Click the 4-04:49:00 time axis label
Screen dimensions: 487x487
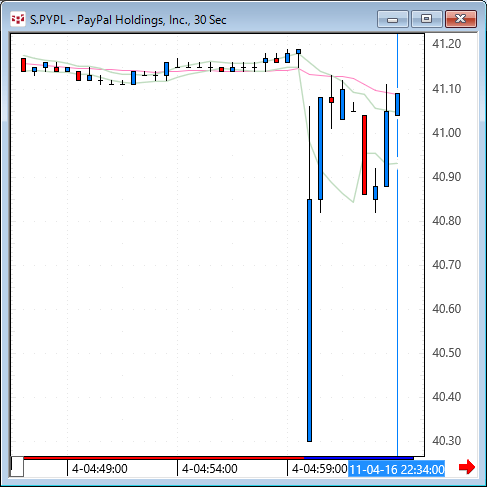[x=100, y=469]
